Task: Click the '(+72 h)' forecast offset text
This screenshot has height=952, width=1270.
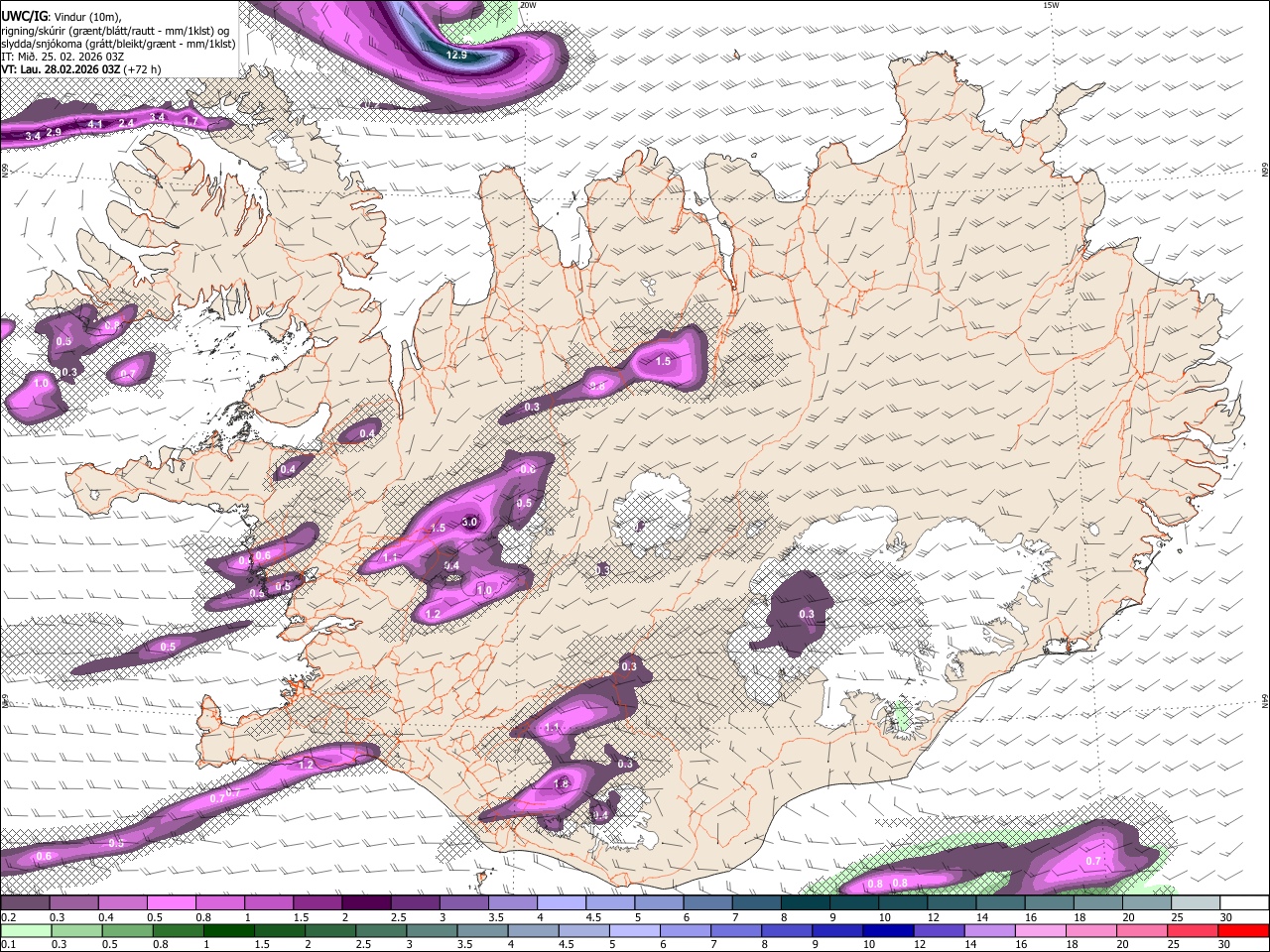Action: pyautogui.click(x=143, y=69)
